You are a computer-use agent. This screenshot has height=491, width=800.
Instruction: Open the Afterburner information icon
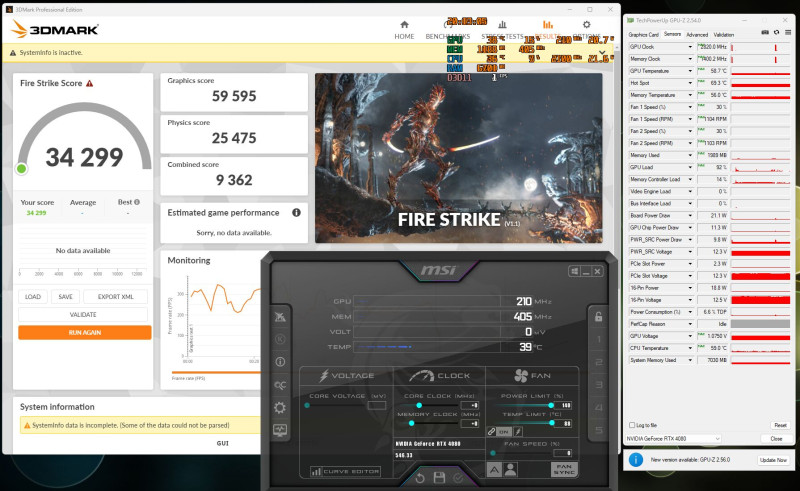click(x=280, y=362)
